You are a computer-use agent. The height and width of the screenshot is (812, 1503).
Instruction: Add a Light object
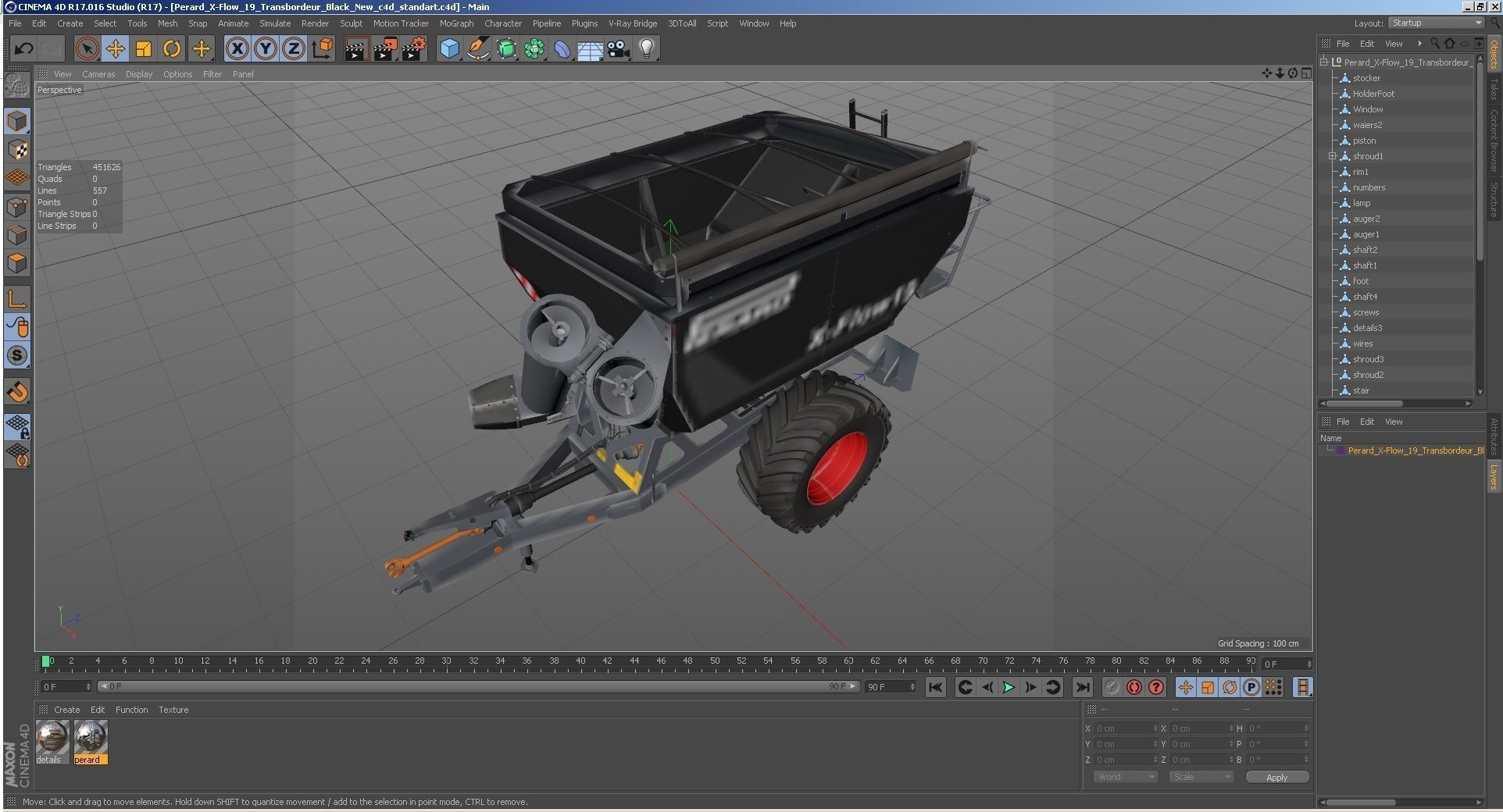[647, 49]
